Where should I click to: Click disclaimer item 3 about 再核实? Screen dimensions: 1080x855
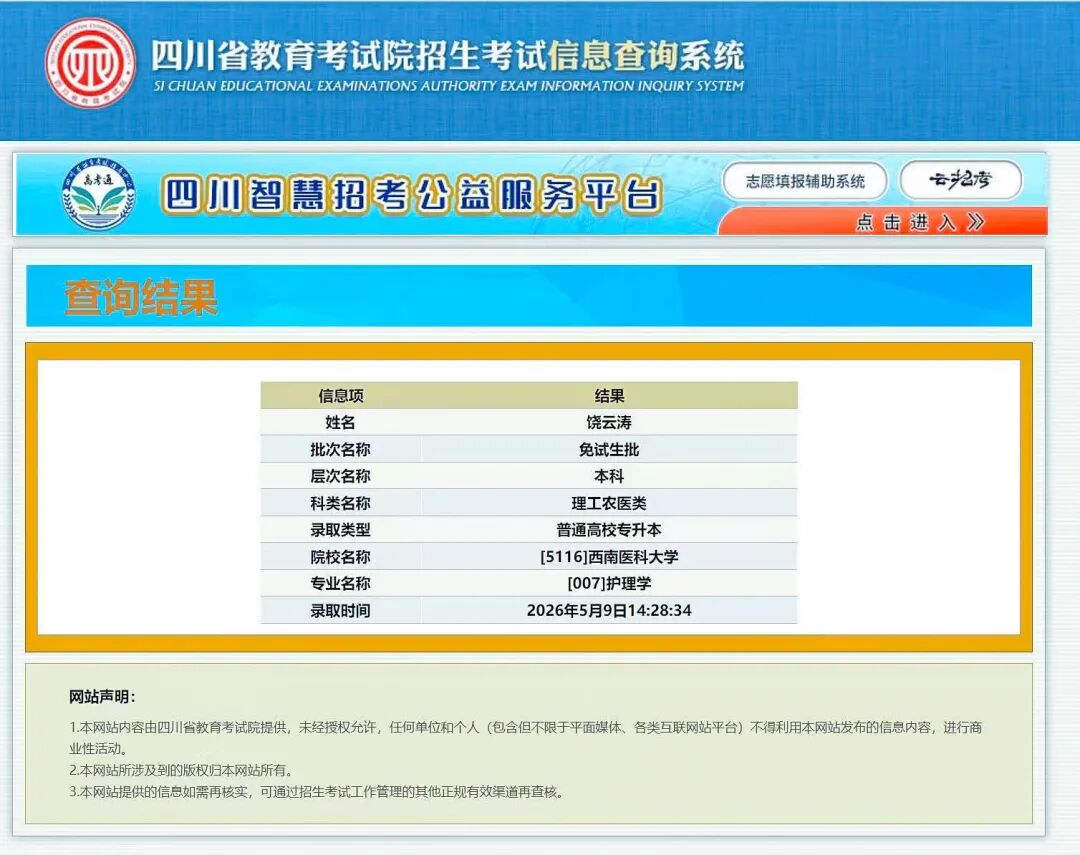click(317, 792)
